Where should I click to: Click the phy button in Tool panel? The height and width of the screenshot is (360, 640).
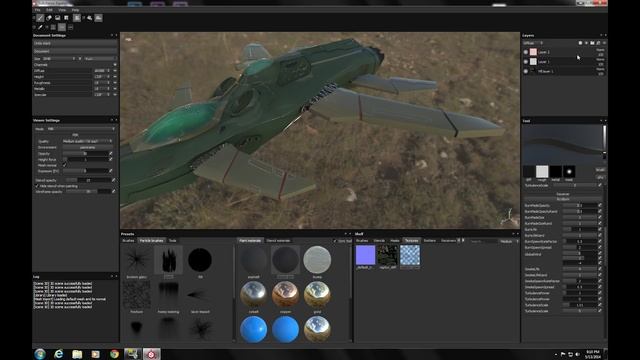pyautogui.click(x=600, y=178)
